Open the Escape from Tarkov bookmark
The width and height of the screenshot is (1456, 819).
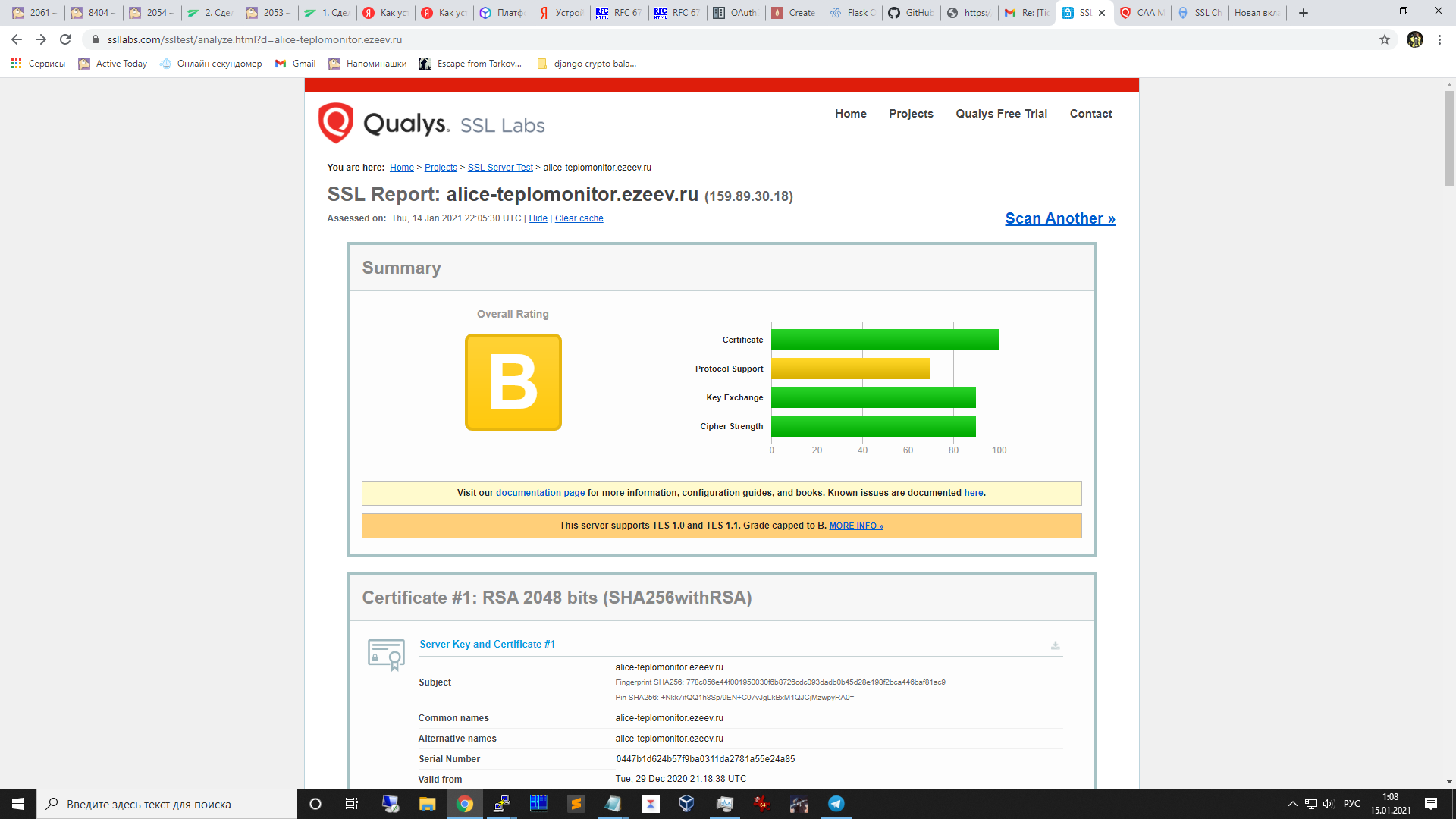[471, 64]
